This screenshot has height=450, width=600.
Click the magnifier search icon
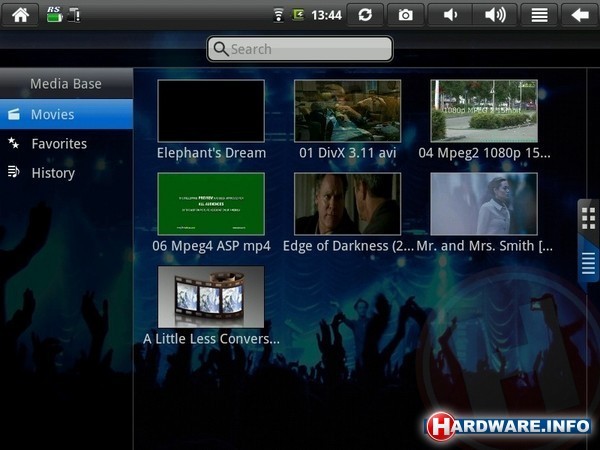pyautogui.click(x=221, y=49)
